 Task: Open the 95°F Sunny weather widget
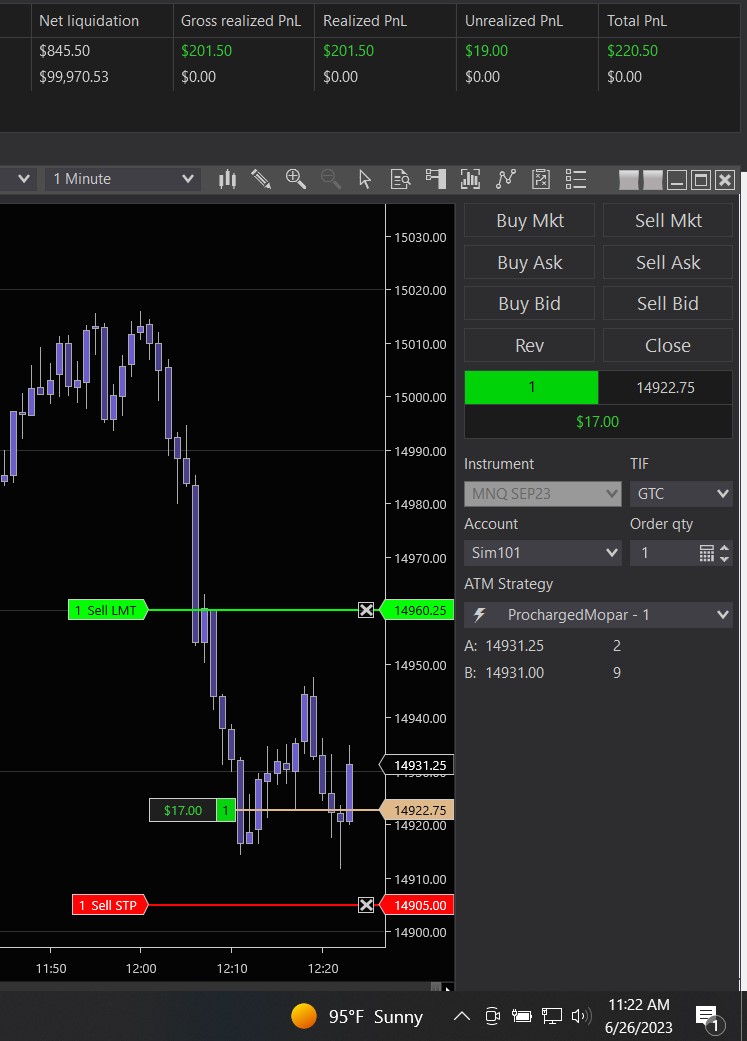pyautogui.click(x=357, y=1016)
